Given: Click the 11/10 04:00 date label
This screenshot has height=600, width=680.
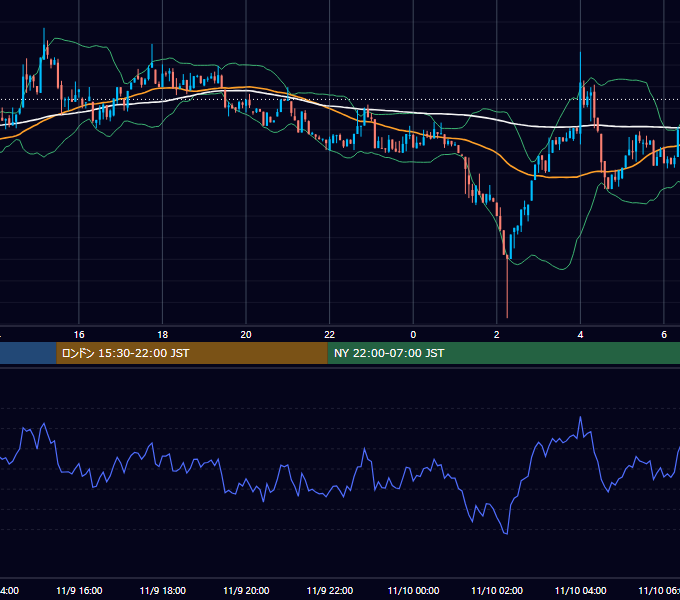Looking at the screenshot, I should [x=581, y=590].
